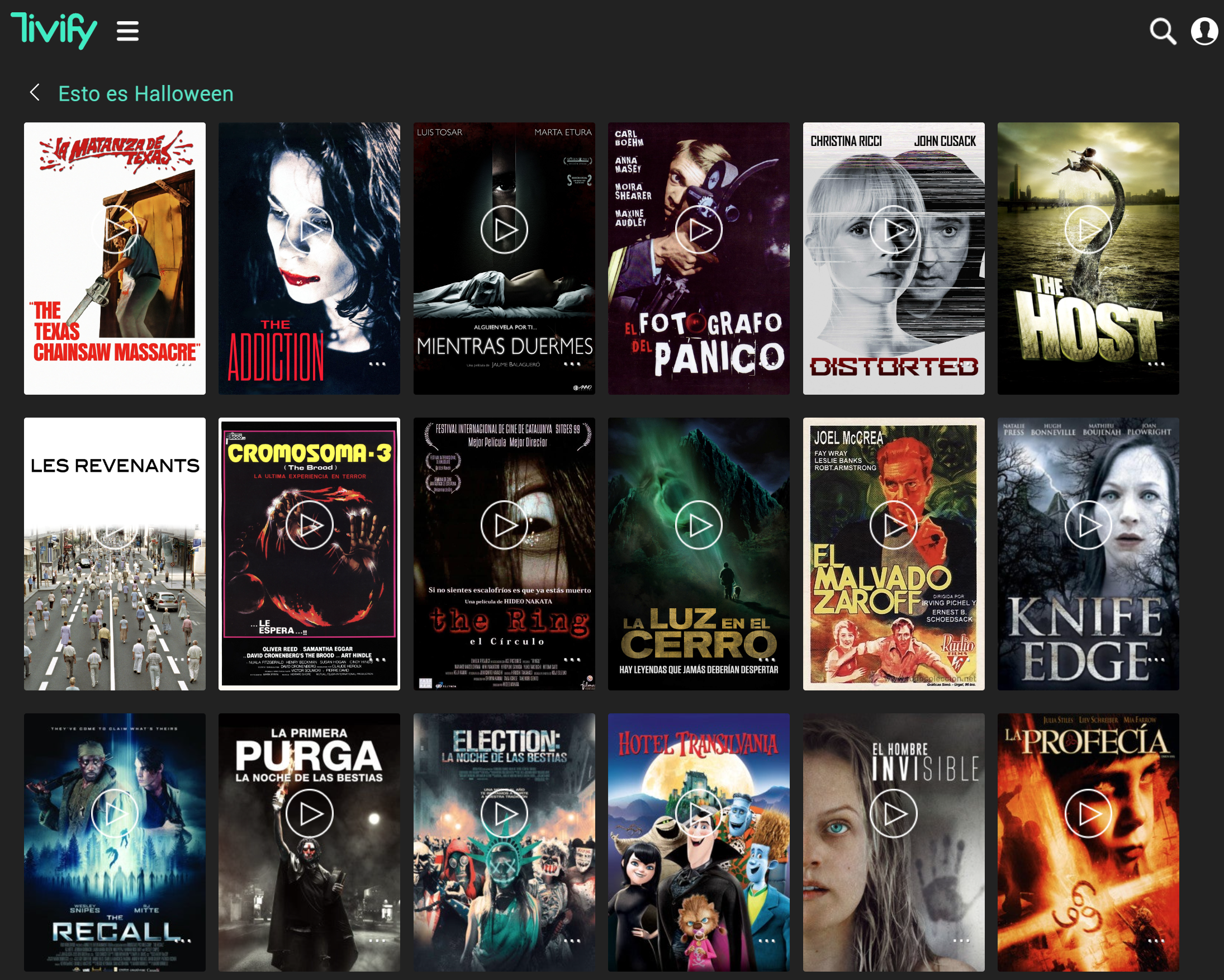Play Knife Edge movie
The height and width of the screenshot is (980, 1224).
1088,525
